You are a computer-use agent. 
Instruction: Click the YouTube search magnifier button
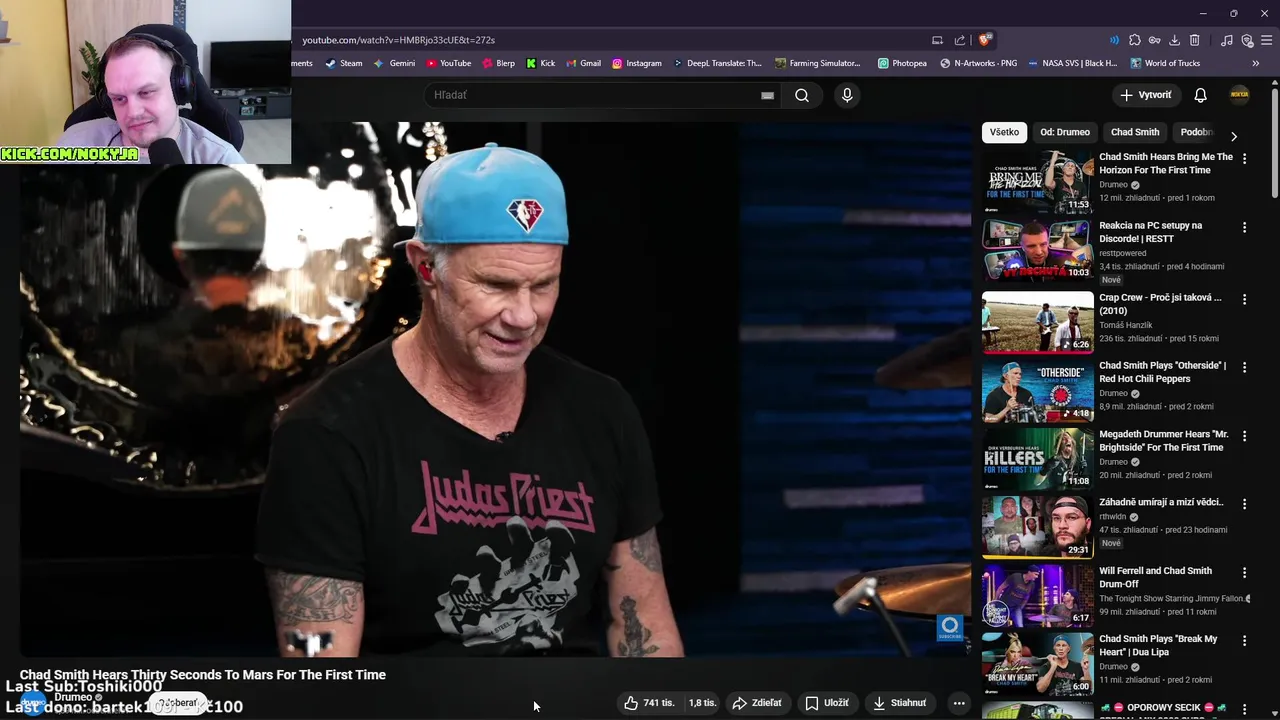(x=802, y=95)
